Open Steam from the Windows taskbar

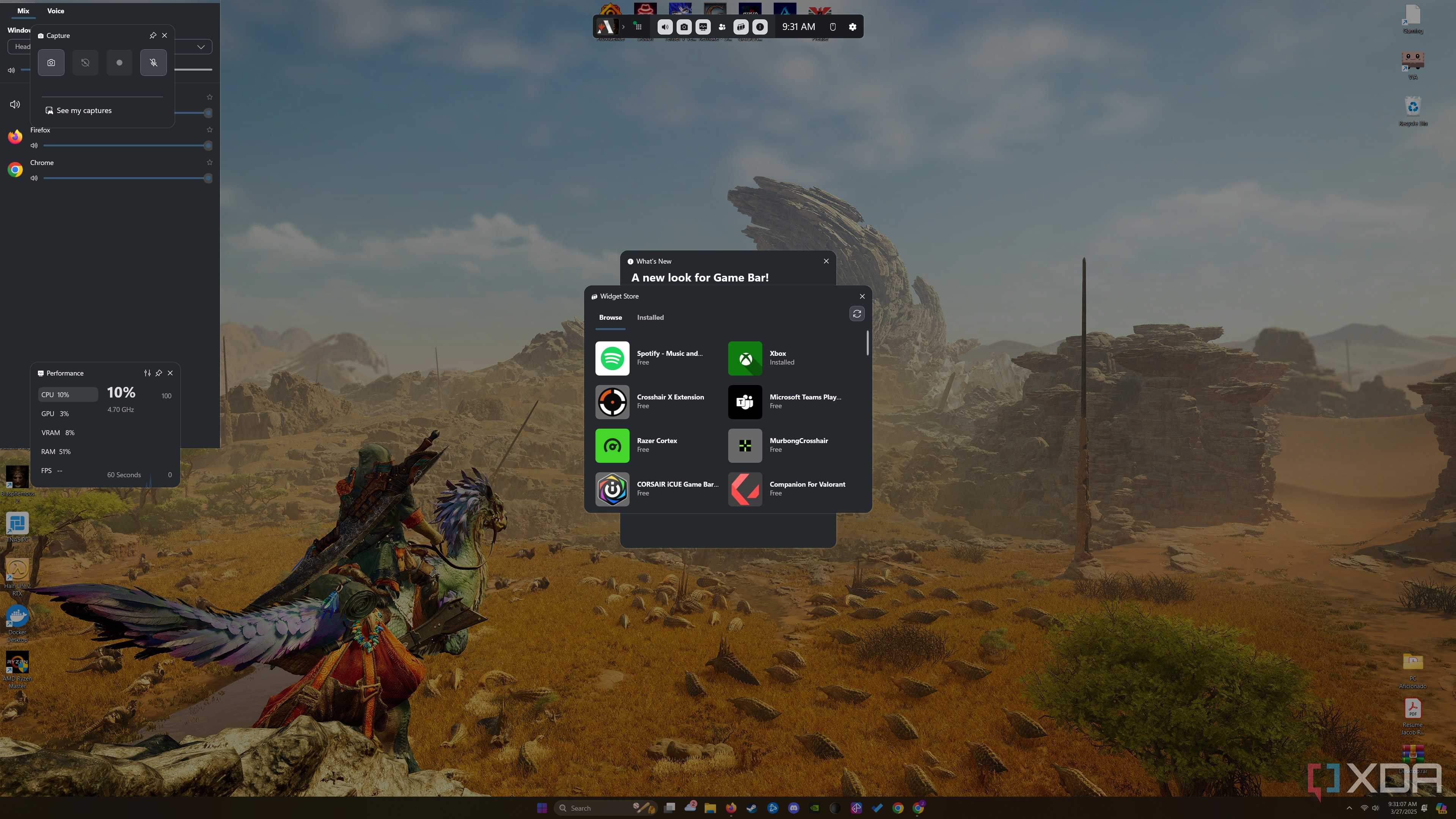tap(751, 808)
